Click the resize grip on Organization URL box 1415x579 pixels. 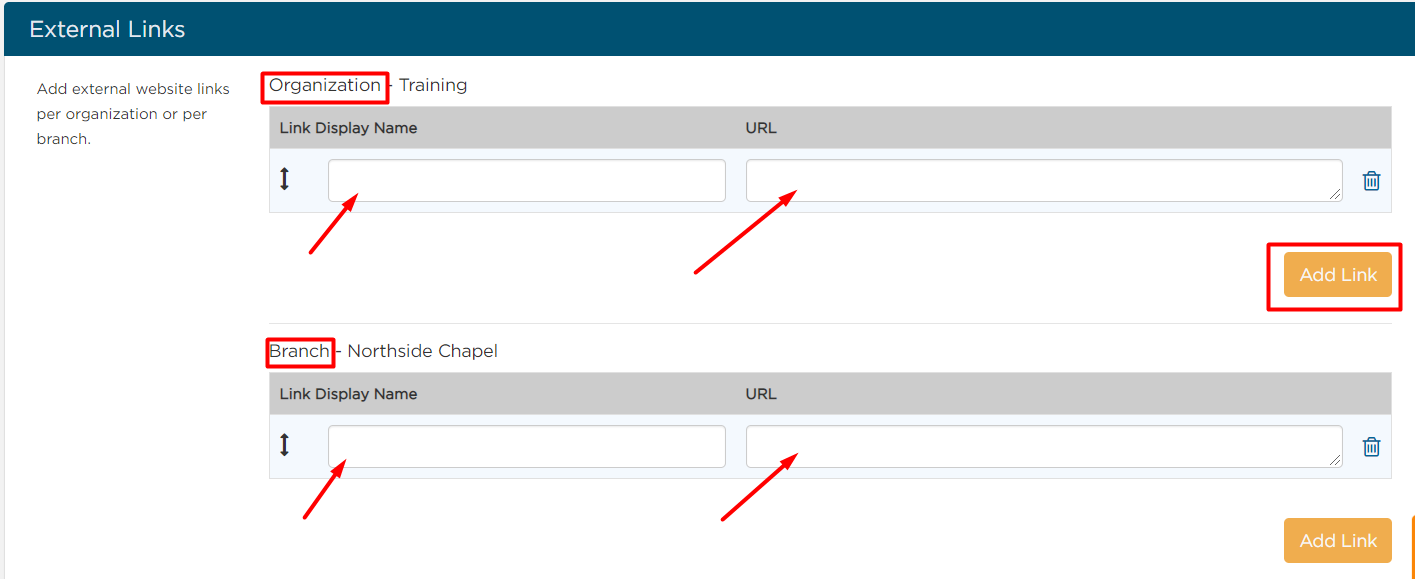[x=1336, y=195]
